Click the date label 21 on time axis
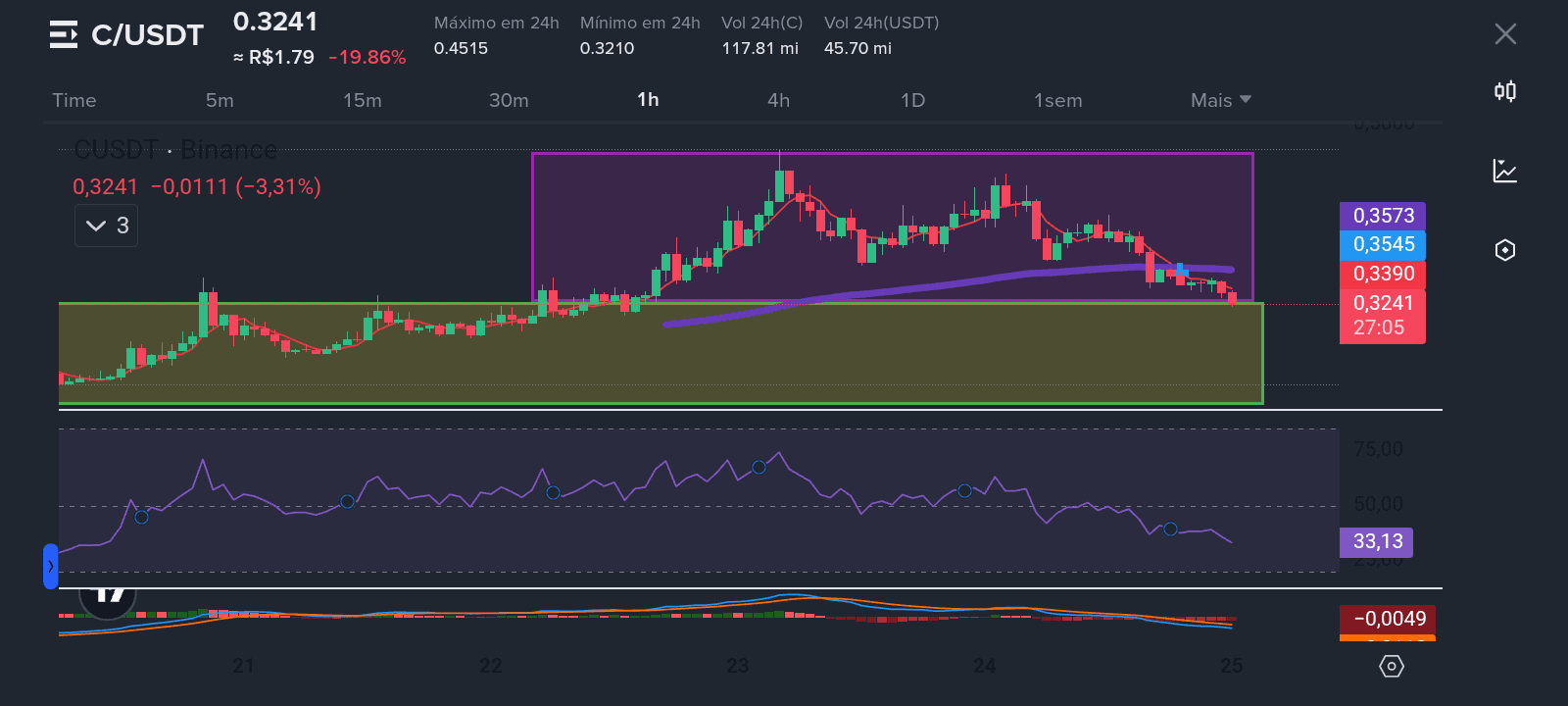 point(243,666)
